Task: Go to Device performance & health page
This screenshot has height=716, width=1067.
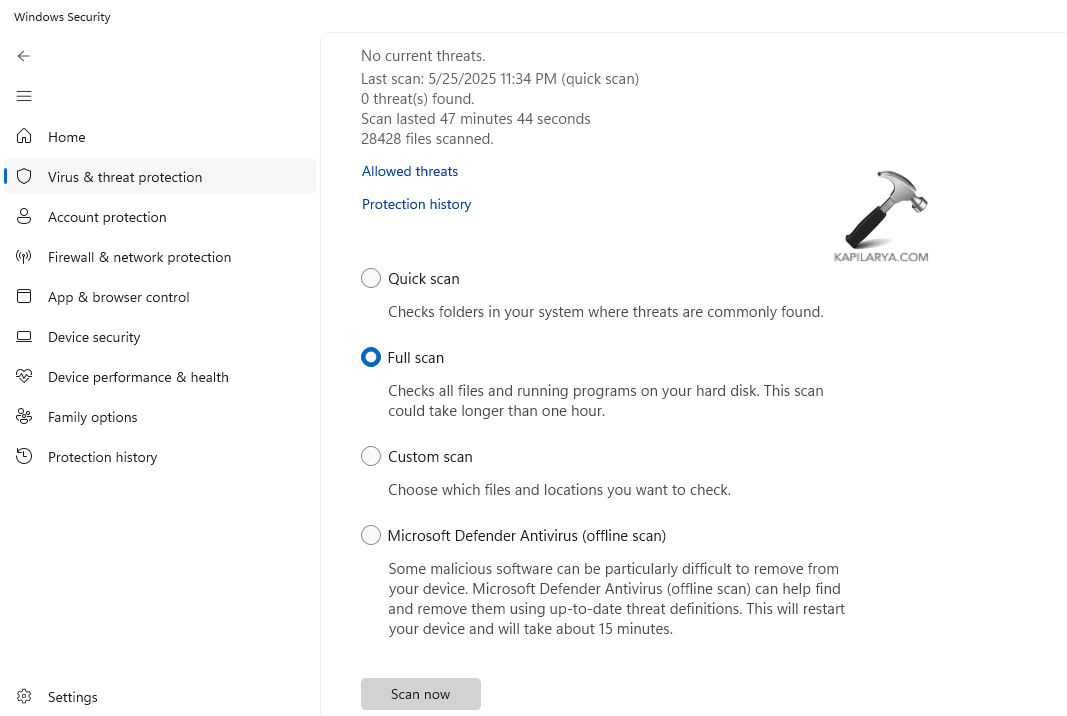Action: [x=138, y=377]
